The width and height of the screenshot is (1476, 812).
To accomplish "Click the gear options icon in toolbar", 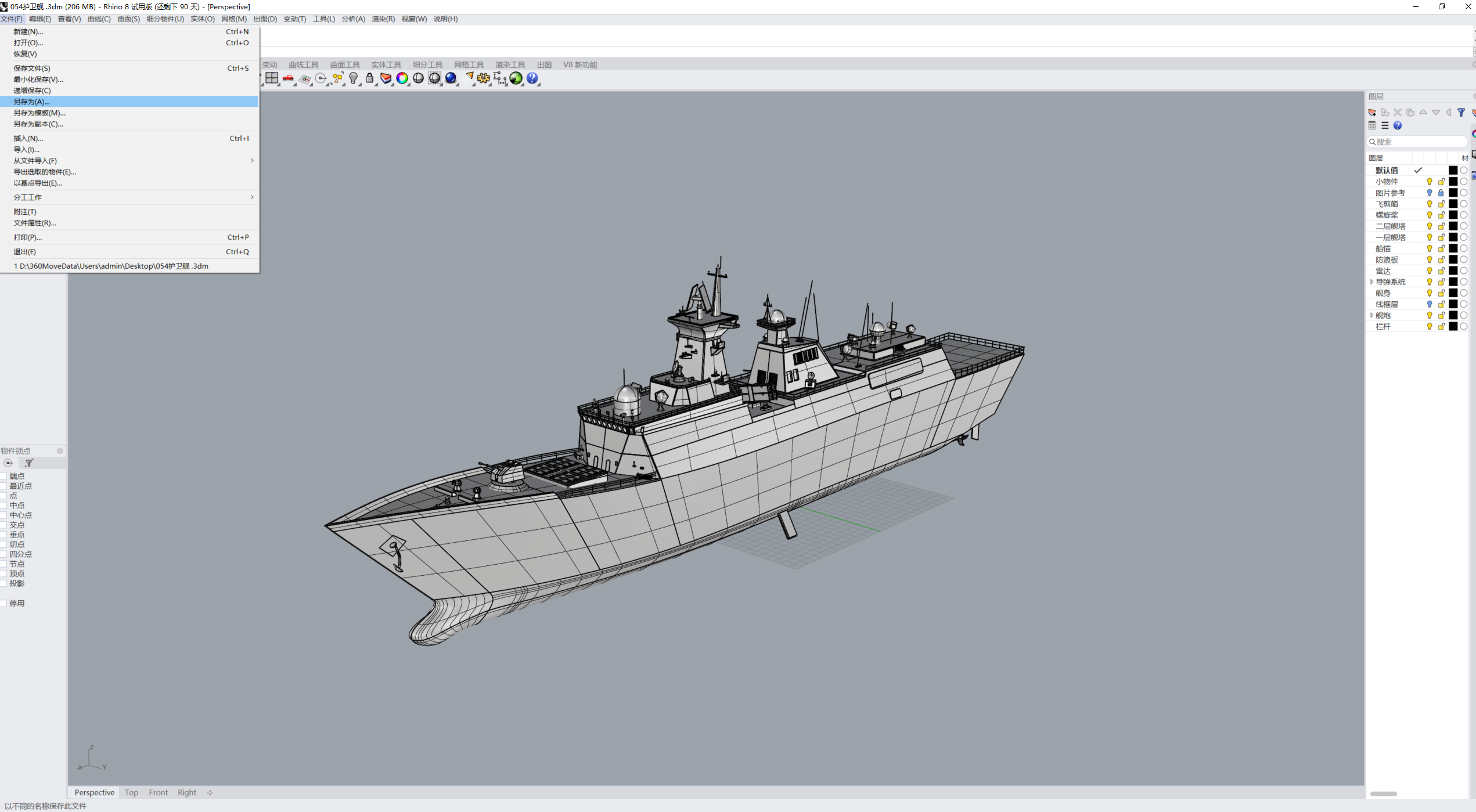I will point(483,78).
